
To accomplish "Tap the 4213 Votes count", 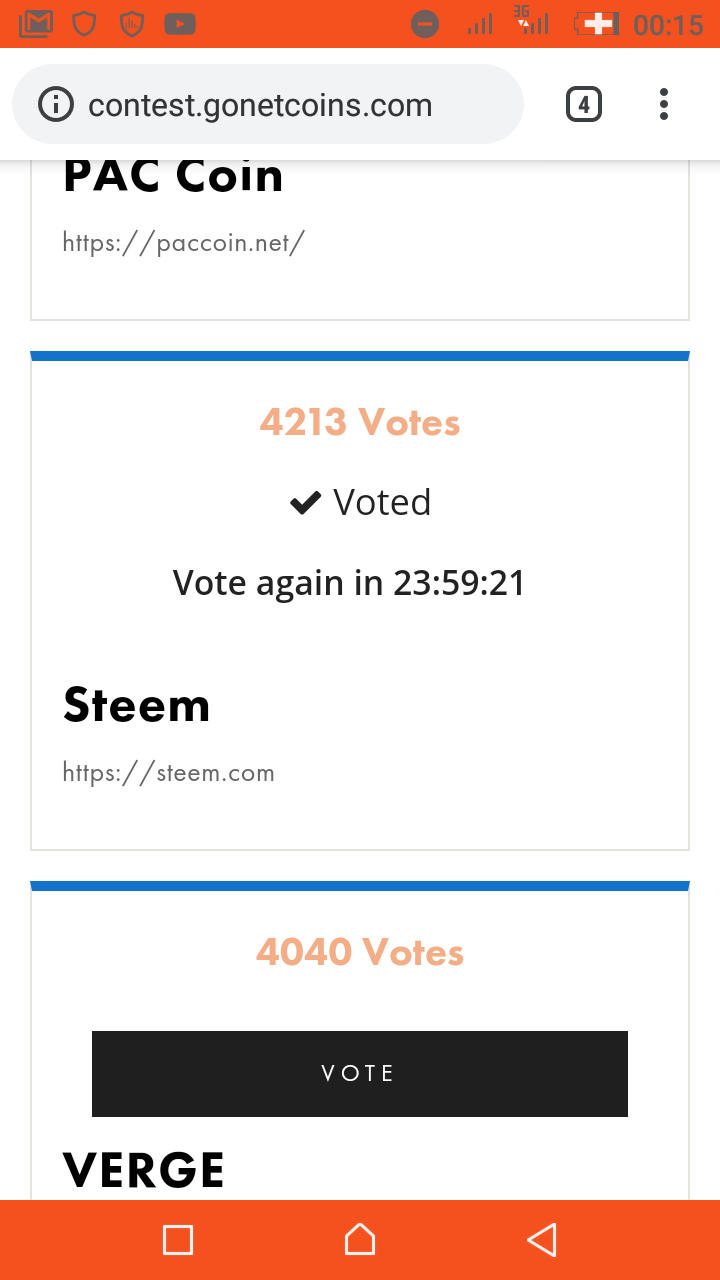I will click(360, 422).
